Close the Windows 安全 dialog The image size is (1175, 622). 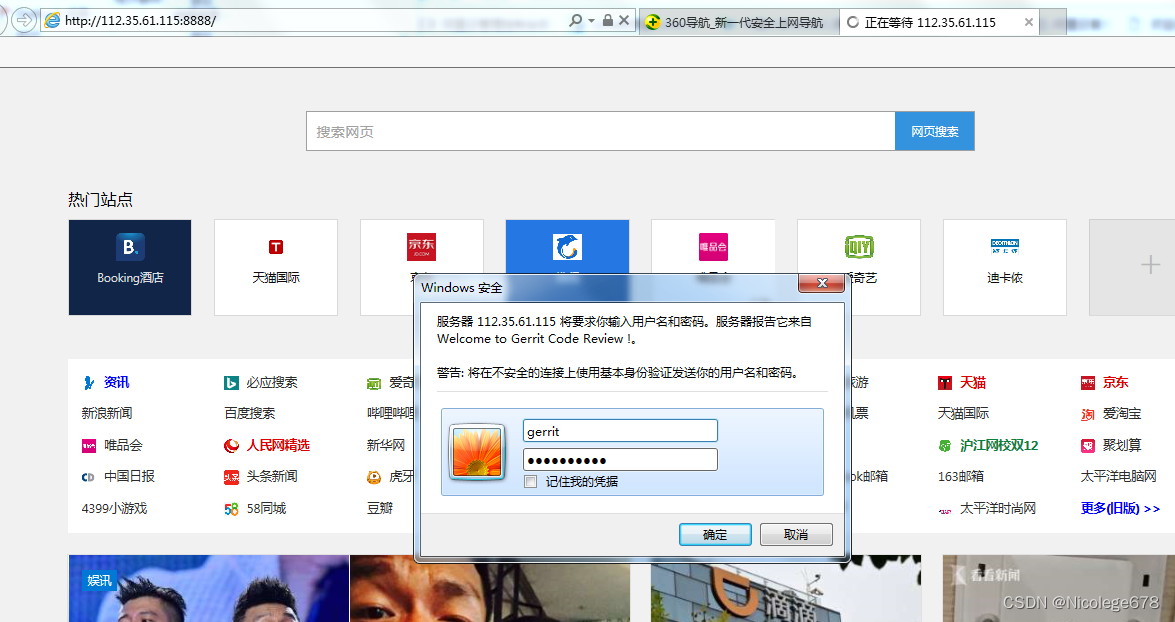tap(821, 283)
